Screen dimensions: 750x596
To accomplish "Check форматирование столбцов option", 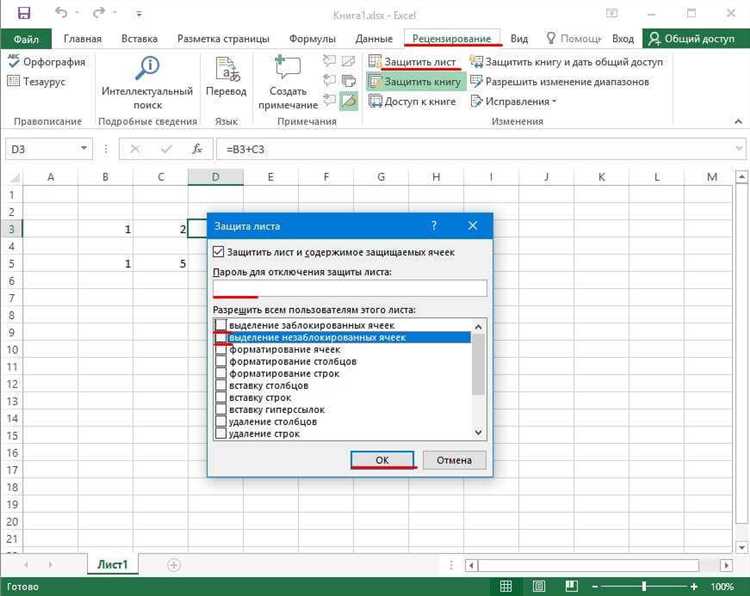I will (x=221, y=362).
